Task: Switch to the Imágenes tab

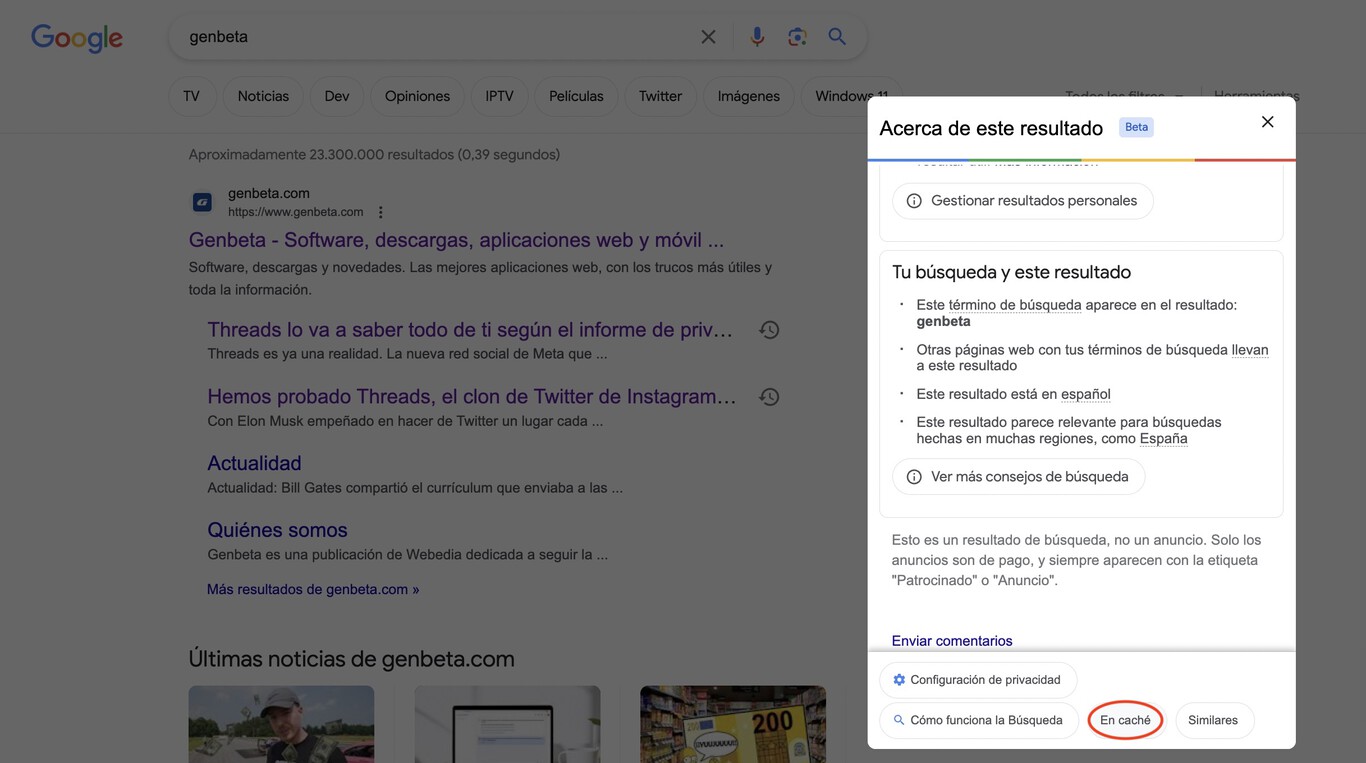Action: [748, 95]
